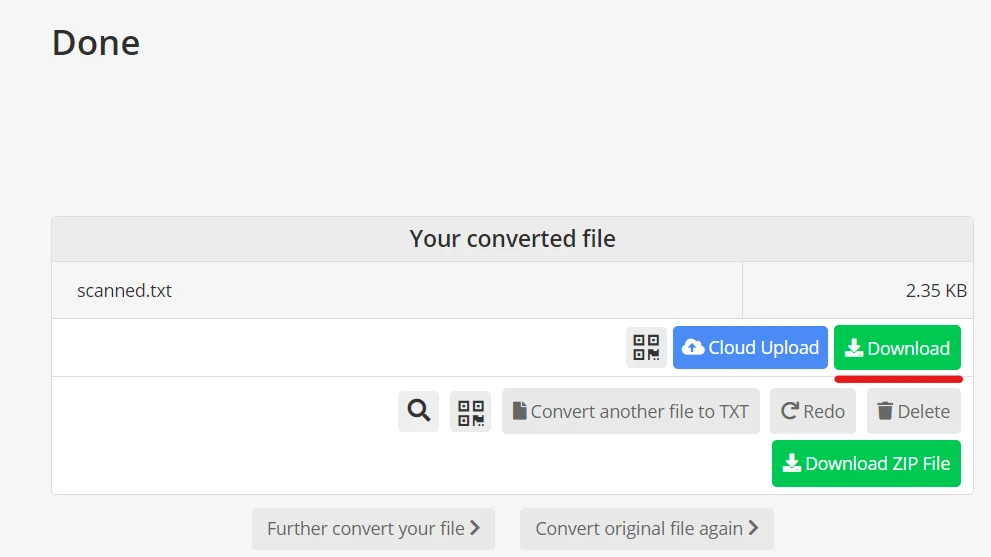Click the QR code icon beside Cloud Upload

[646, 347]
